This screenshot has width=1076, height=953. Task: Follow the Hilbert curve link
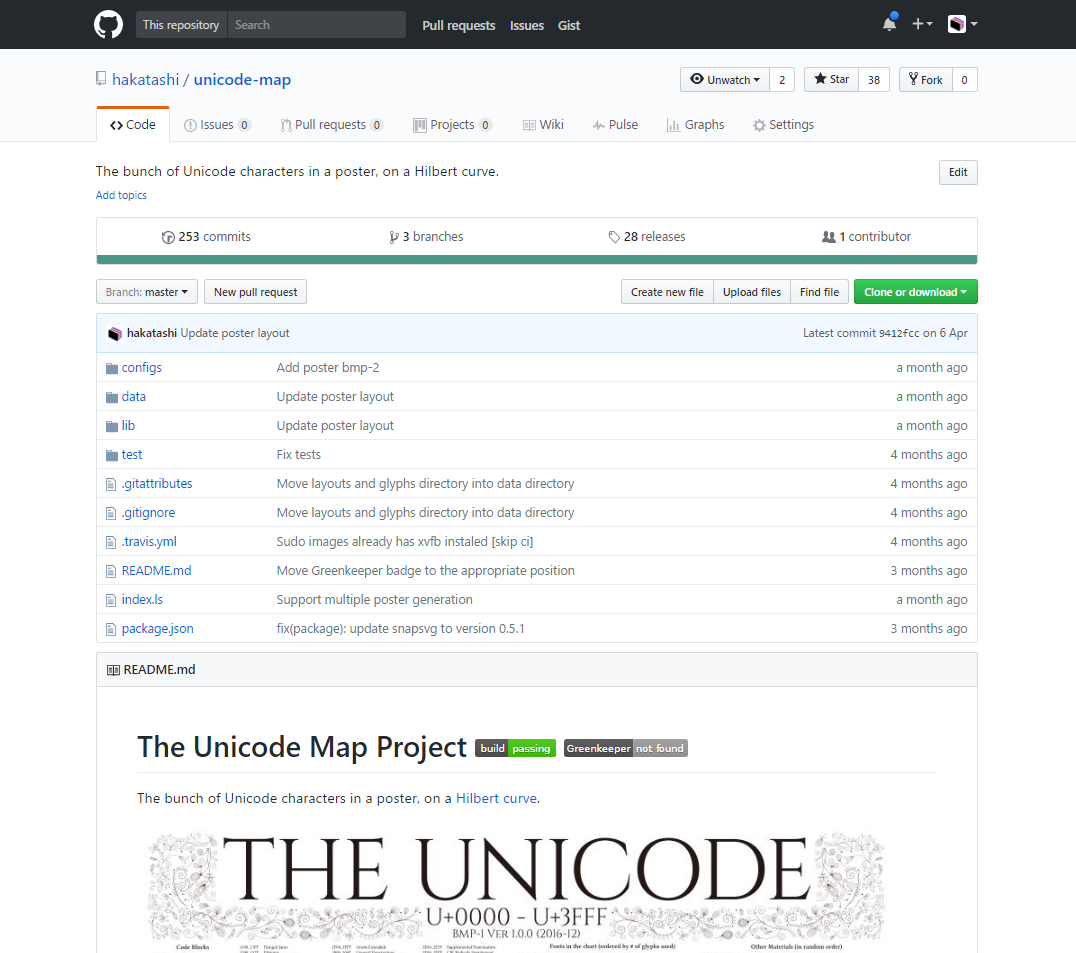496,798
